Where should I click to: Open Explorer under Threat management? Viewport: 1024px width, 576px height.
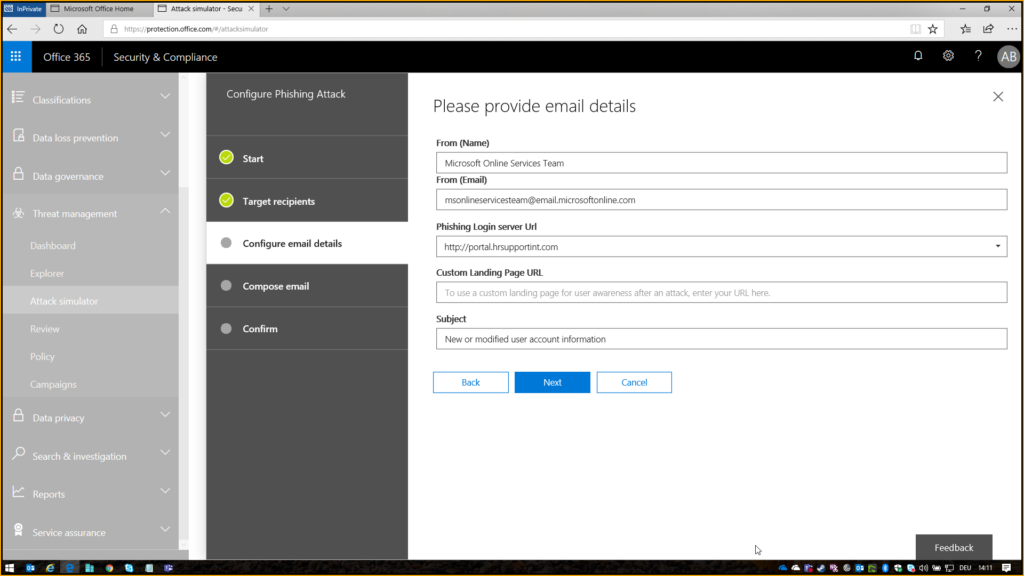[47, 274]
